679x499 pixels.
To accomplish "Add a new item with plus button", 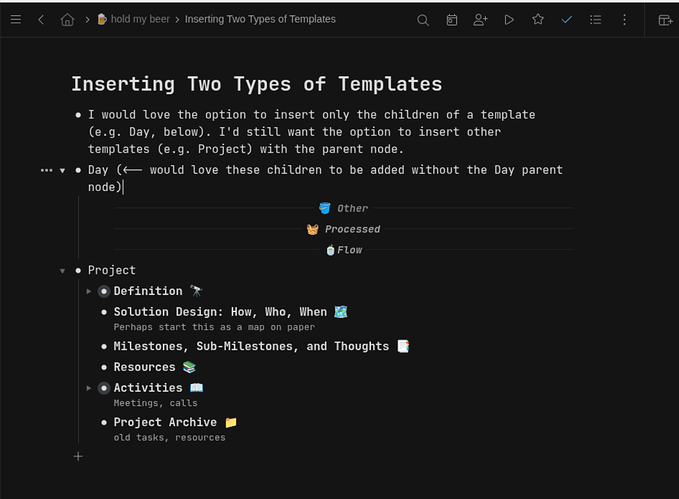I will point(78,457).
